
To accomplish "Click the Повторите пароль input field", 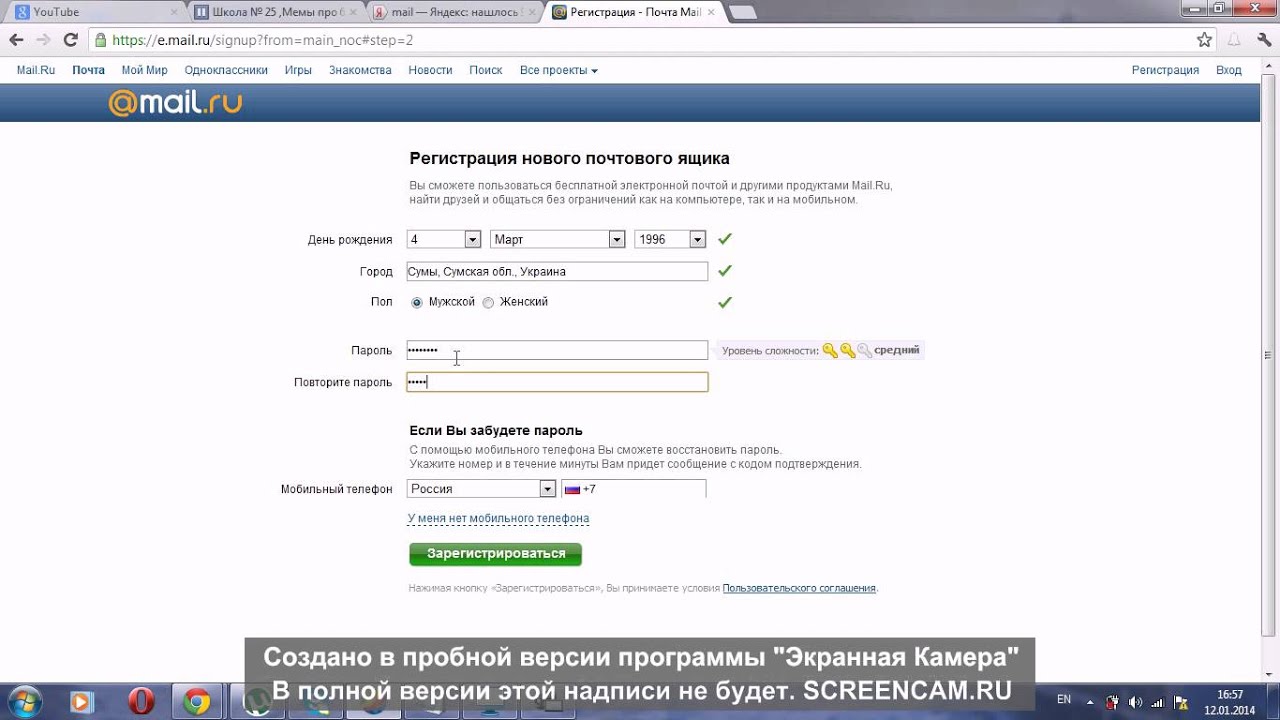I will point(557,382).
